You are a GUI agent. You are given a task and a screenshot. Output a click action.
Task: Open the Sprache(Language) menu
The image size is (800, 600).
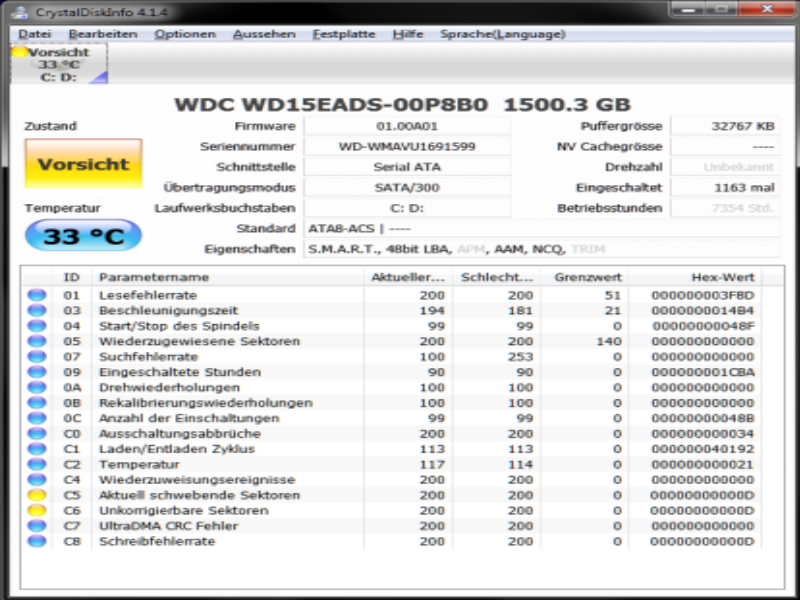coord(503,34)
